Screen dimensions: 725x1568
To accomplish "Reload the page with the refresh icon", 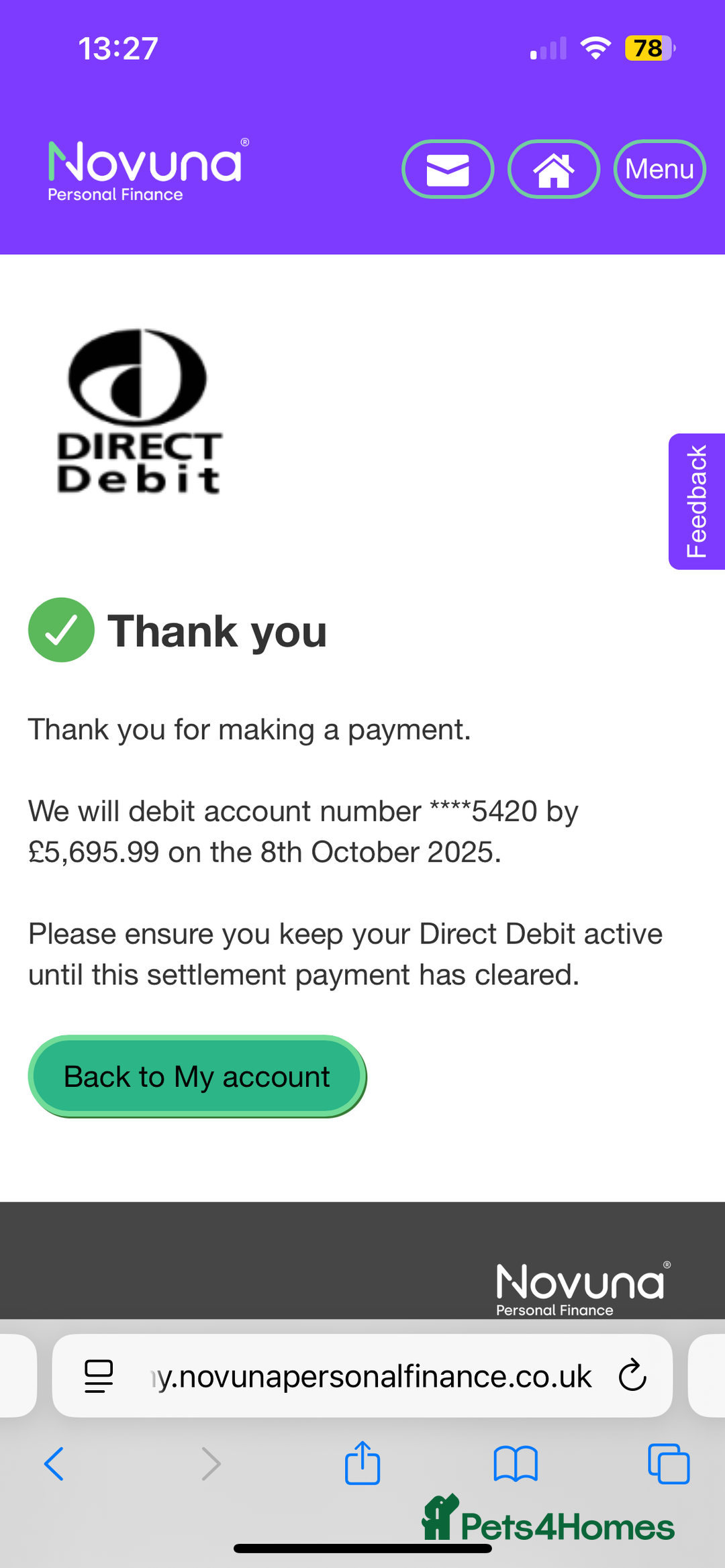I will tap(632, 1376).
